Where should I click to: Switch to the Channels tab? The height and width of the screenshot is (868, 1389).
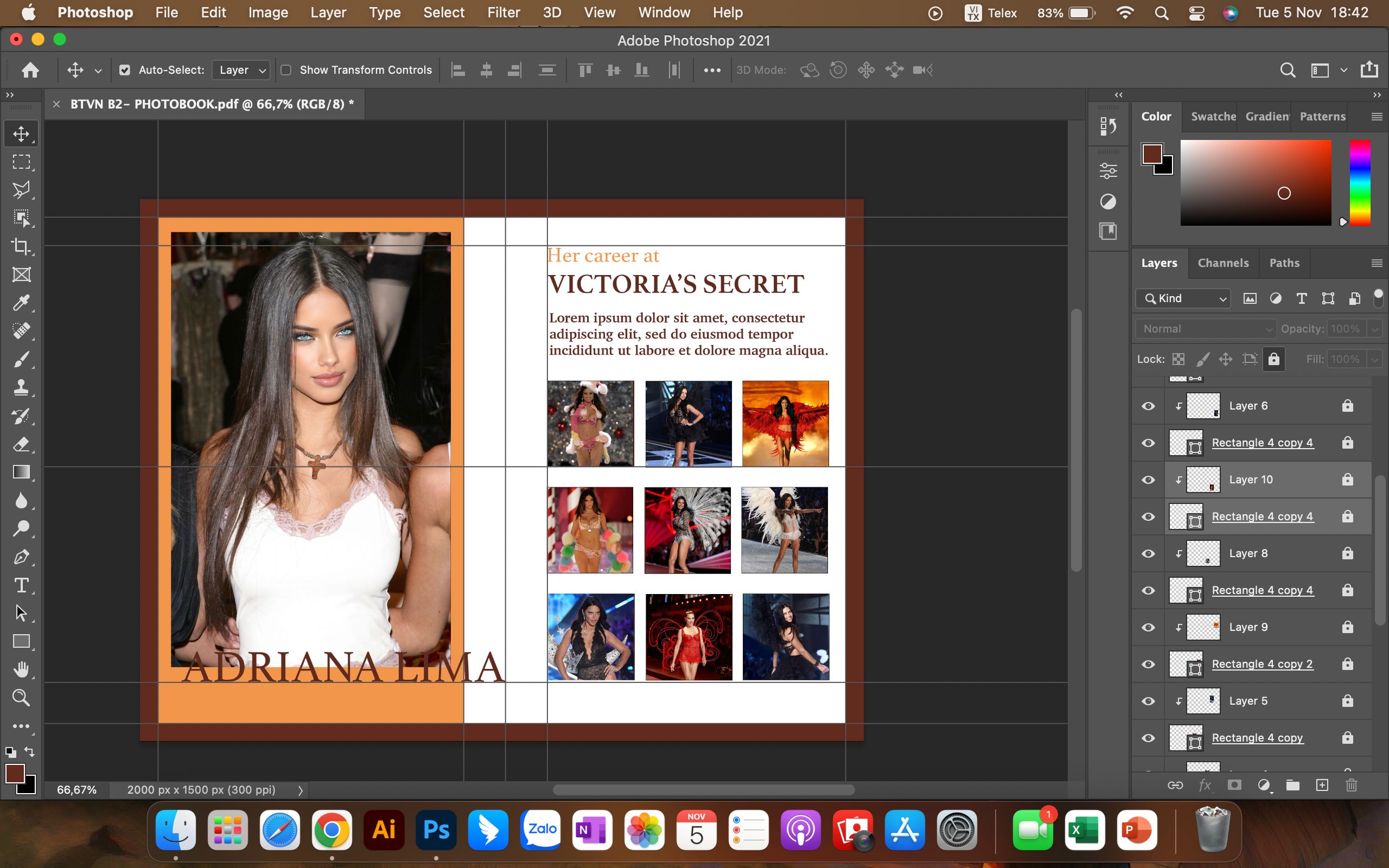pyautogui.click(x=1223, y=263)
